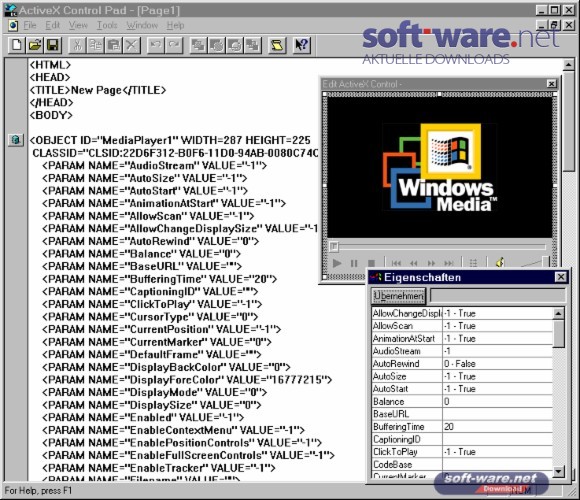Click the Send to Back toolbar icon
The height and width of the screenshot is (500, 580).
pyautogui.click(x=253, y=45)
